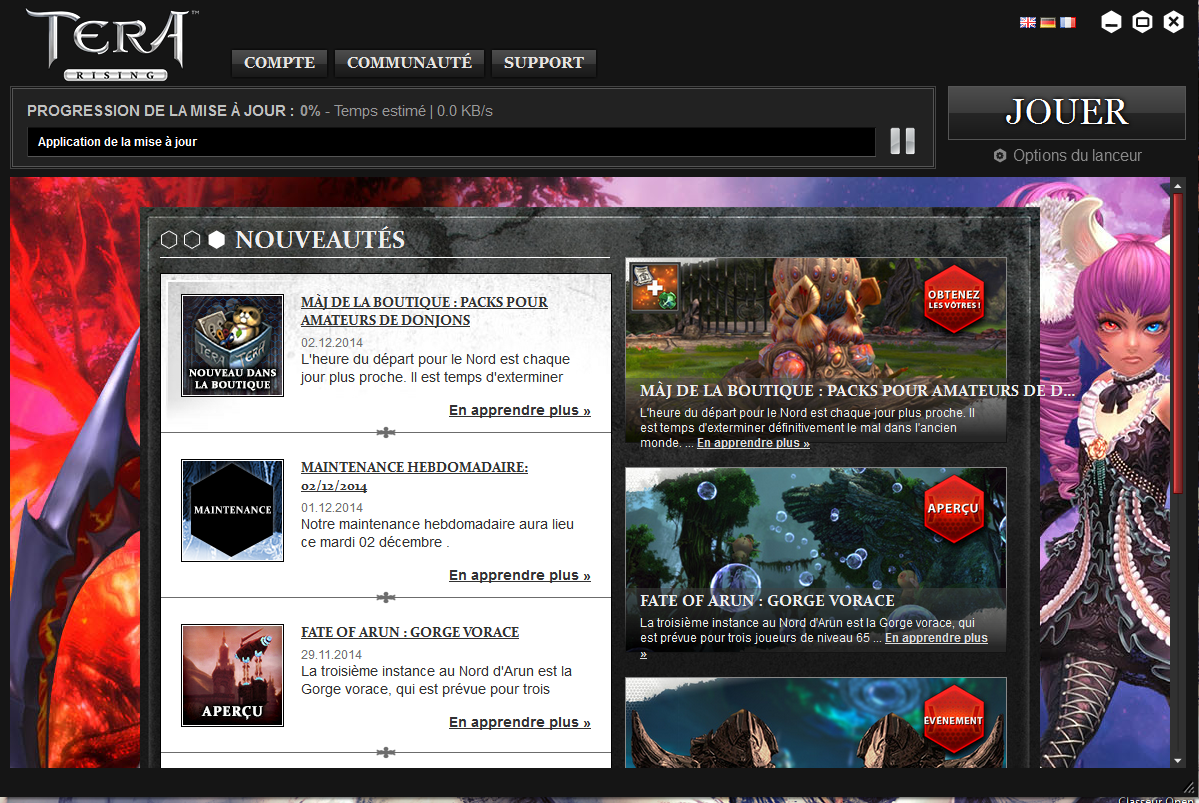Click the Obtenez les vôtres red badge

pos(954,299)
